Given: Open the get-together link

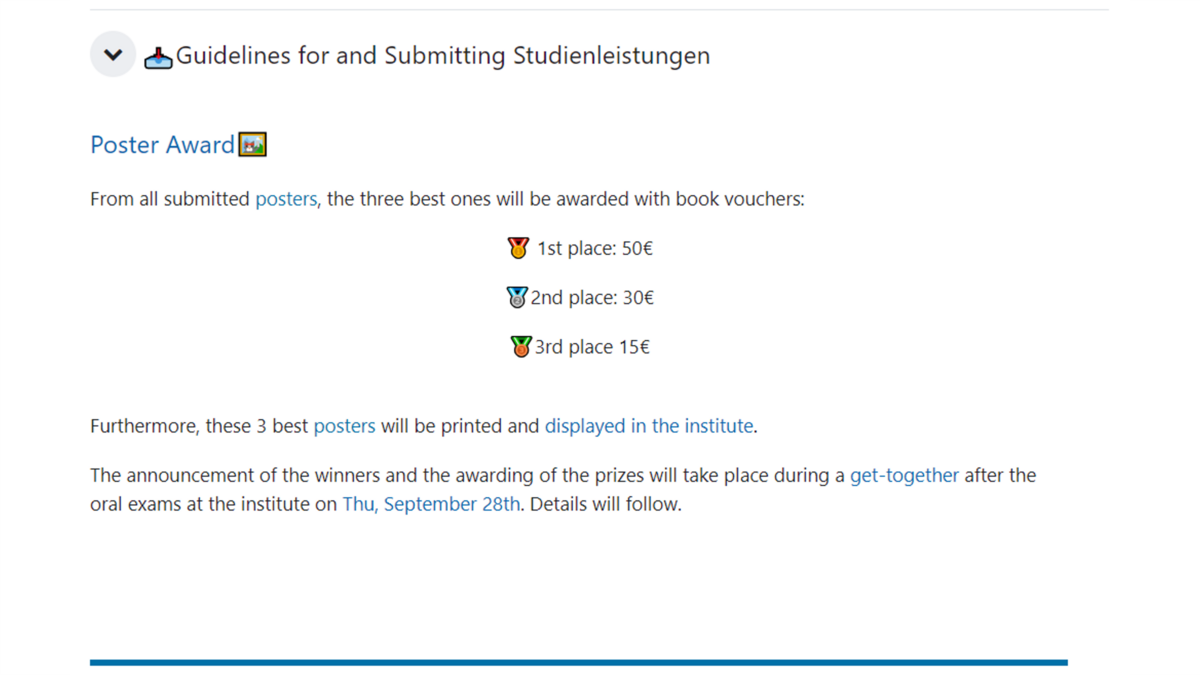Looking at the screenshot, I should click(x=904, y=475).
